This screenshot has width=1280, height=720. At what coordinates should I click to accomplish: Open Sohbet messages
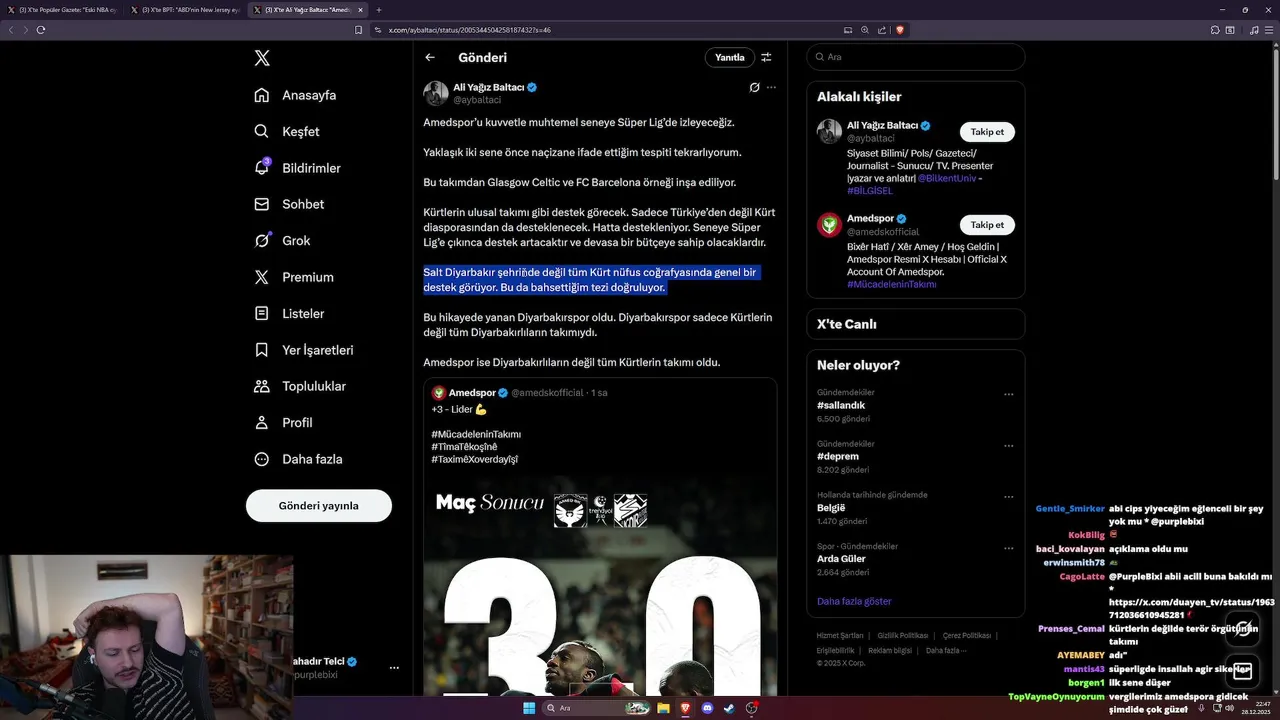click(289, 204)
